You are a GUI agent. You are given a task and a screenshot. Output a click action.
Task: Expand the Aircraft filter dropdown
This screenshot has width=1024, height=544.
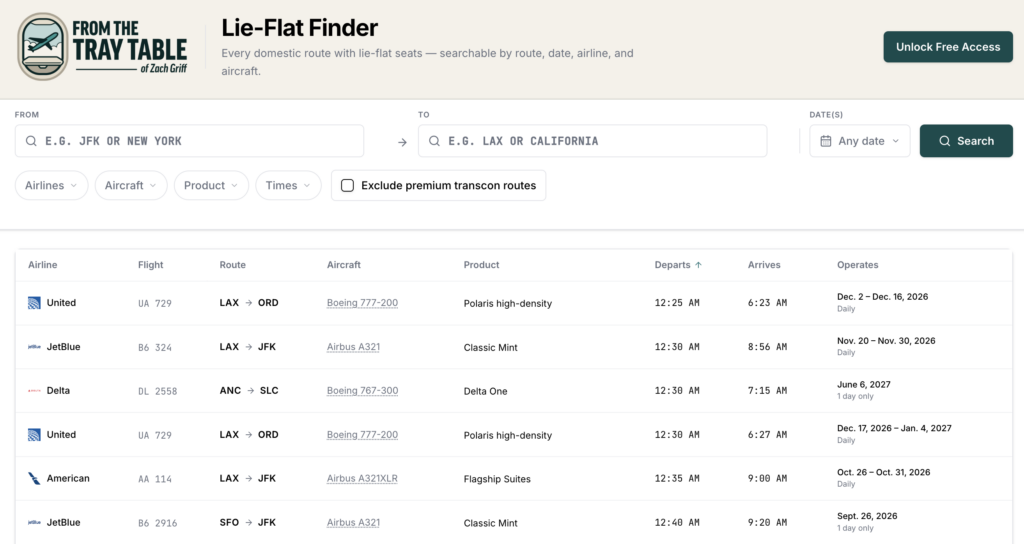(x=131, y=185)
